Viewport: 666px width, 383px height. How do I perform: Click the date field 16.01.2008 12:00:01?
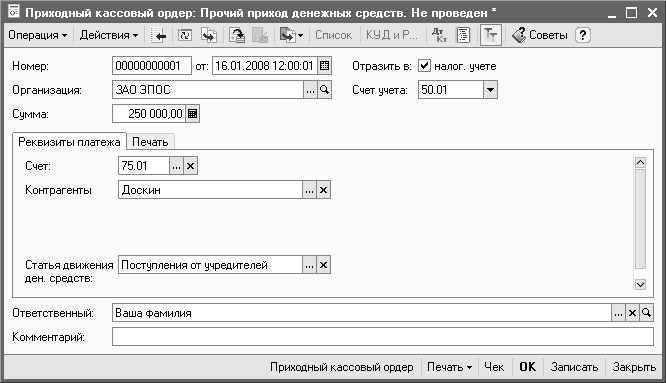(x=265, y=66)
